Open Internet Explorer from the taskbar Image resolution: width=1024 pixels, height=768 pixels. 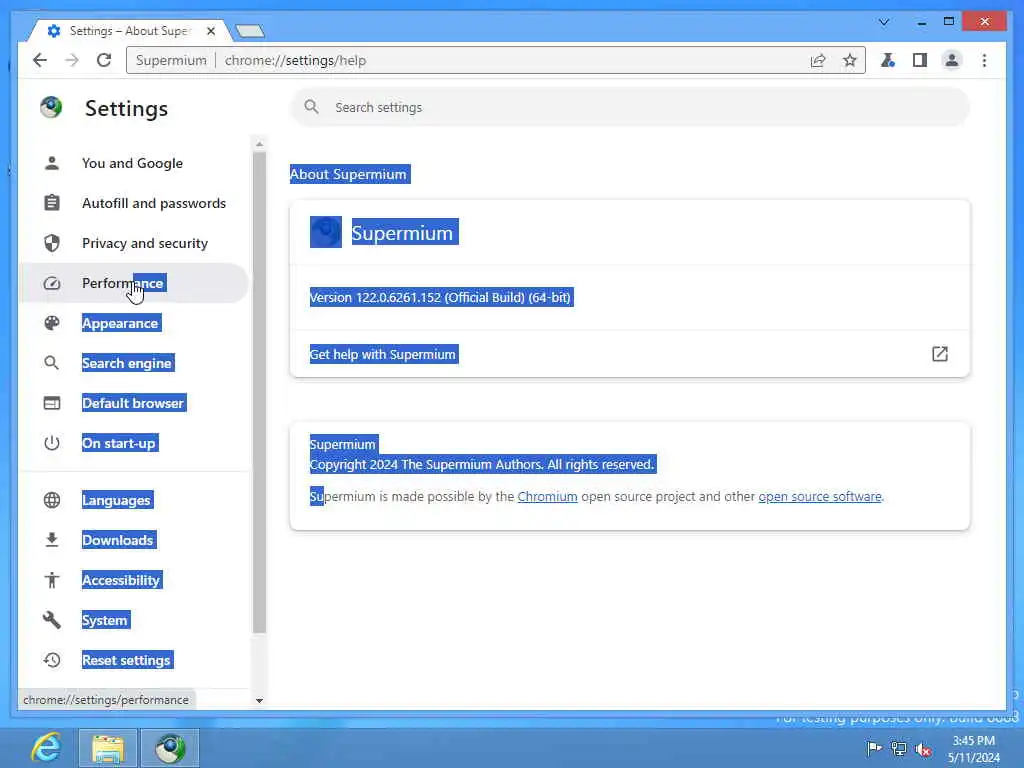47,748
